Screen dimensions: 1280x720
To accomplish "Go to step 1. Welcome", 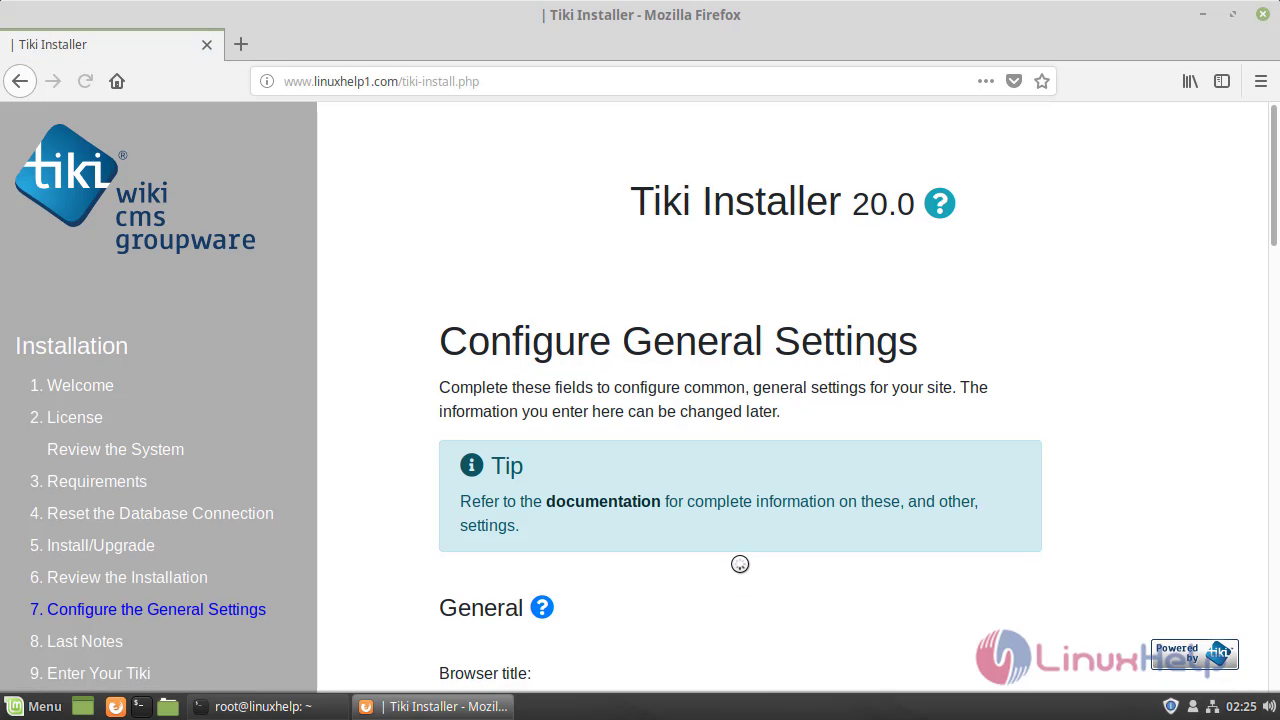I will point(71,385).
